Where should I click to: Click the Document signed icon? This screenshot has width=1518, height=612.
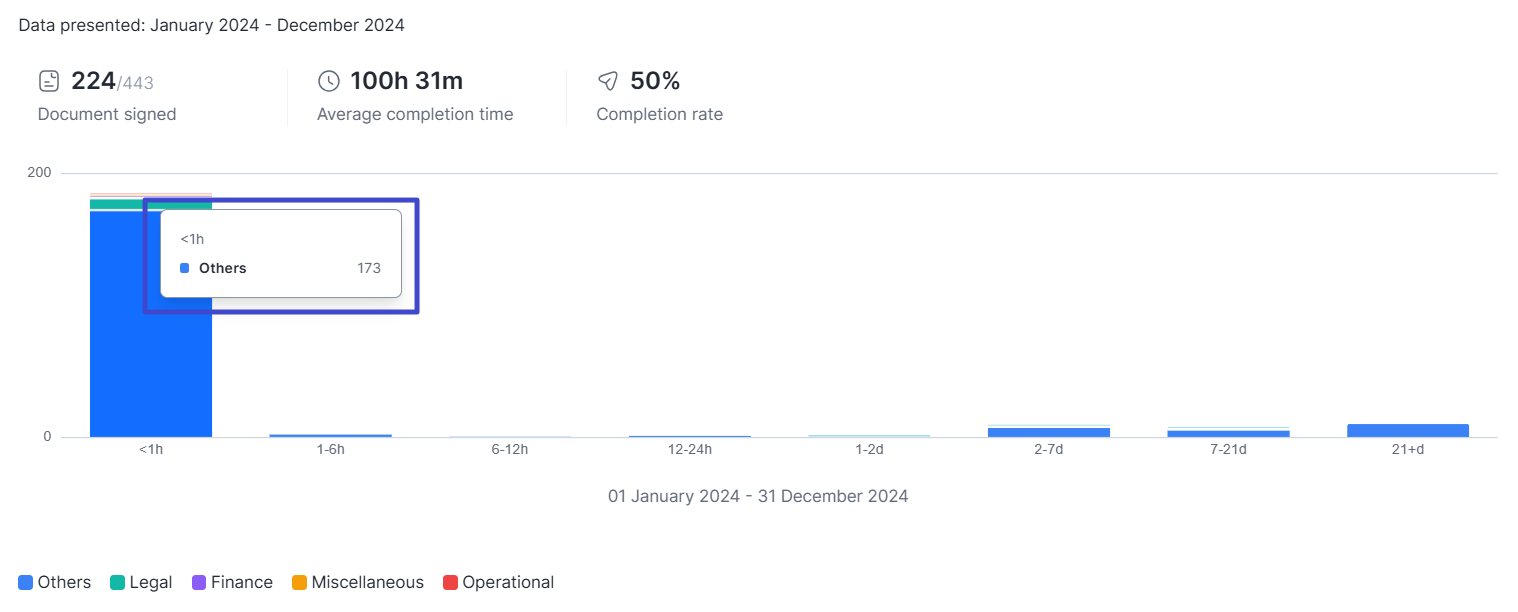(x=49, y=81)
